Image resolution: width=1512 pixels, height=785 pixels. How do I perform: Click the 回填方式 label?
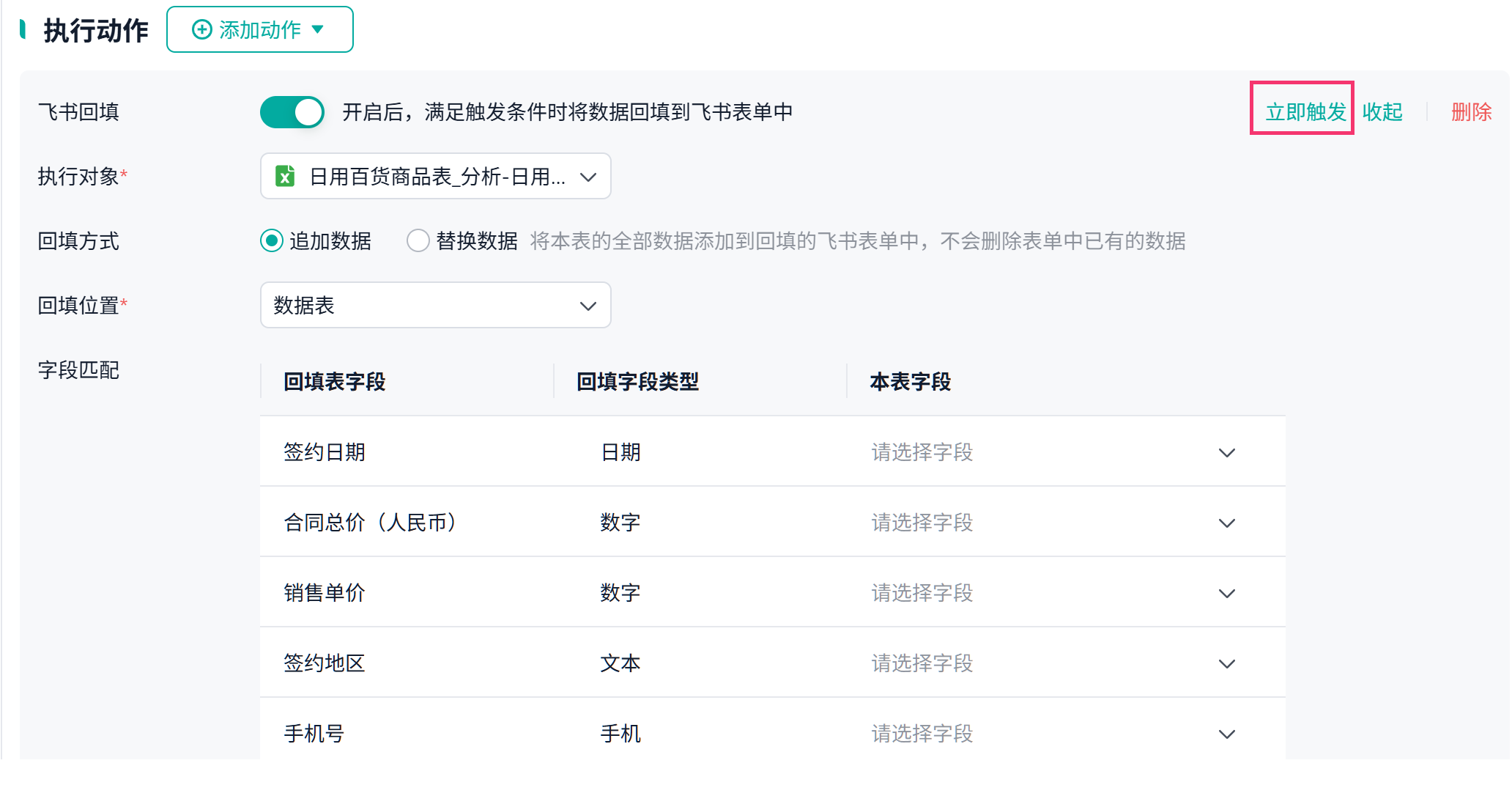point(78,241)
